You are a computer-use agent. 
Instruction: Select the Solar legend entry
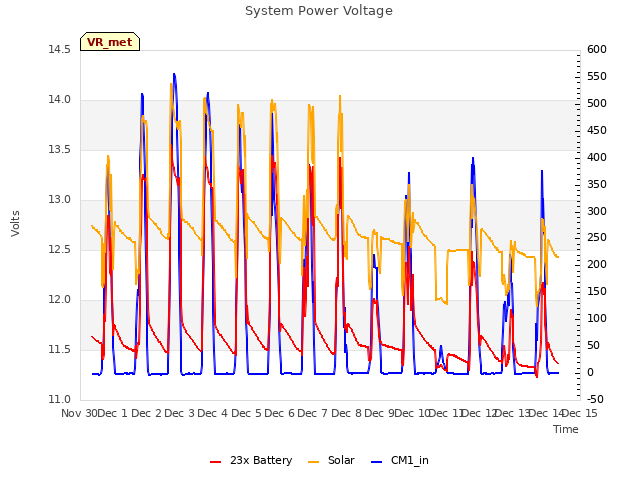[x=331, y=460]
